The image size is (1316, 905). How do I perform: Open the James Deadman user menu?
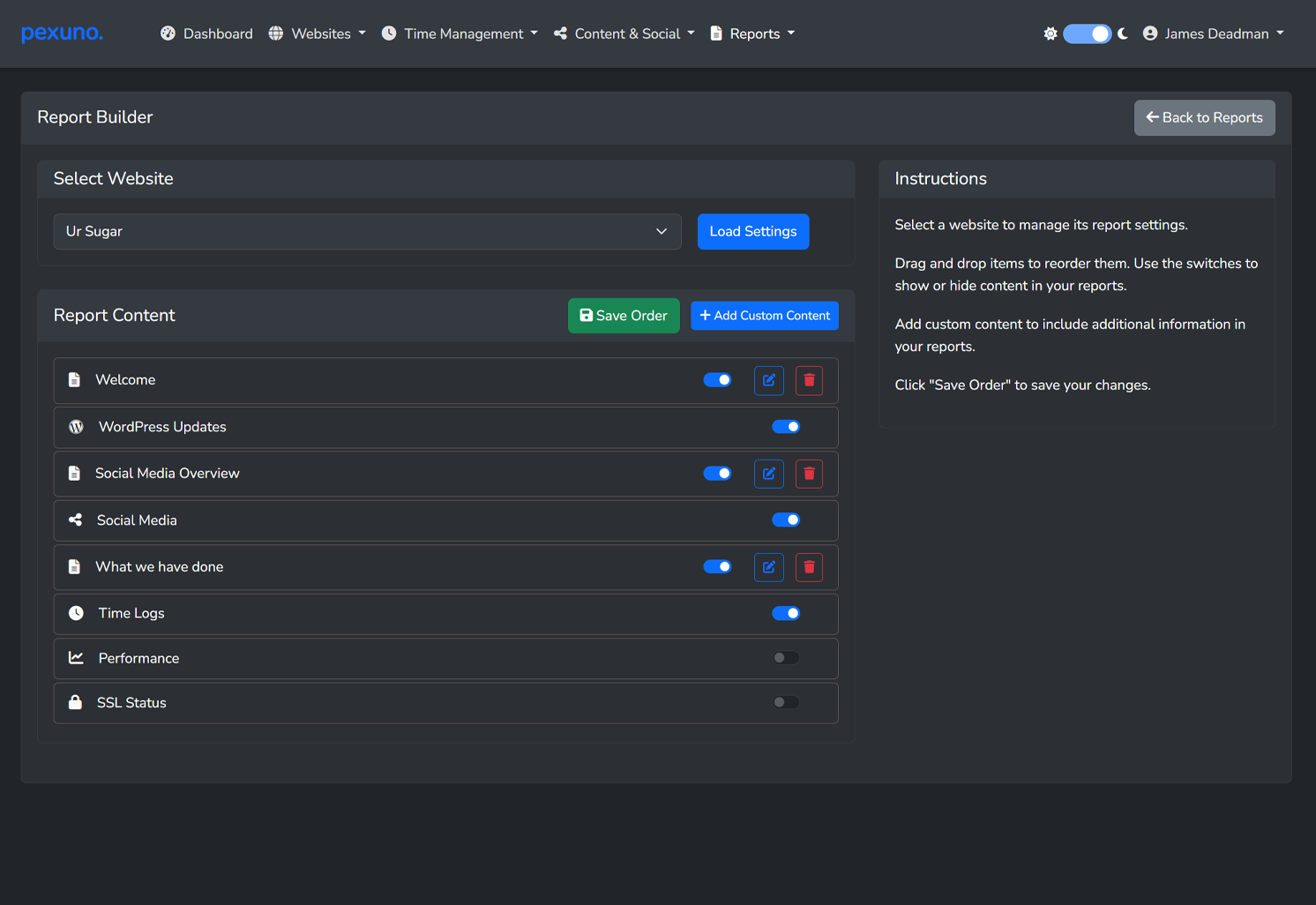point(1214,34)
